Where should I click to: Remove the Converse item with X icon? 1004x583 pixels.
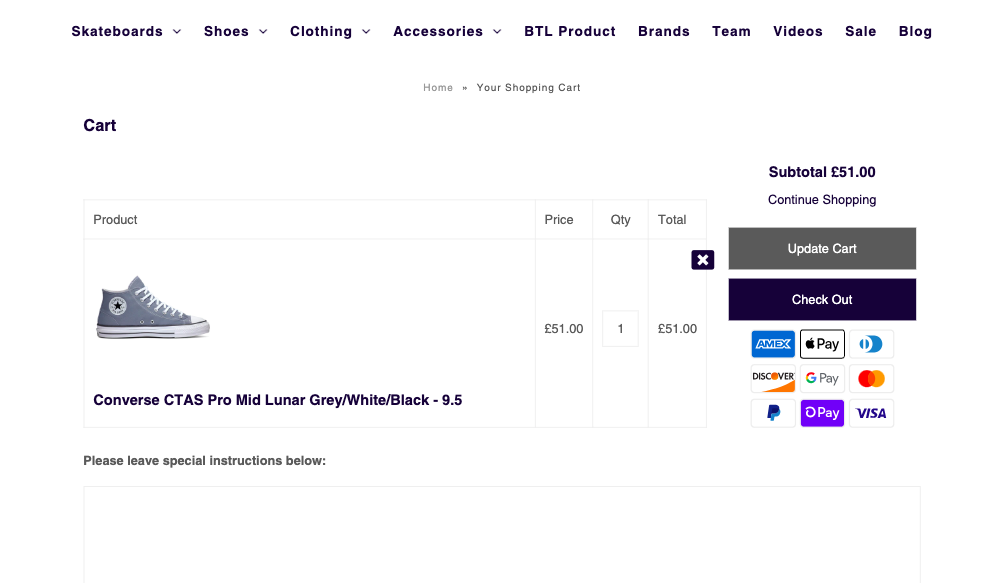tap(702, 260)
